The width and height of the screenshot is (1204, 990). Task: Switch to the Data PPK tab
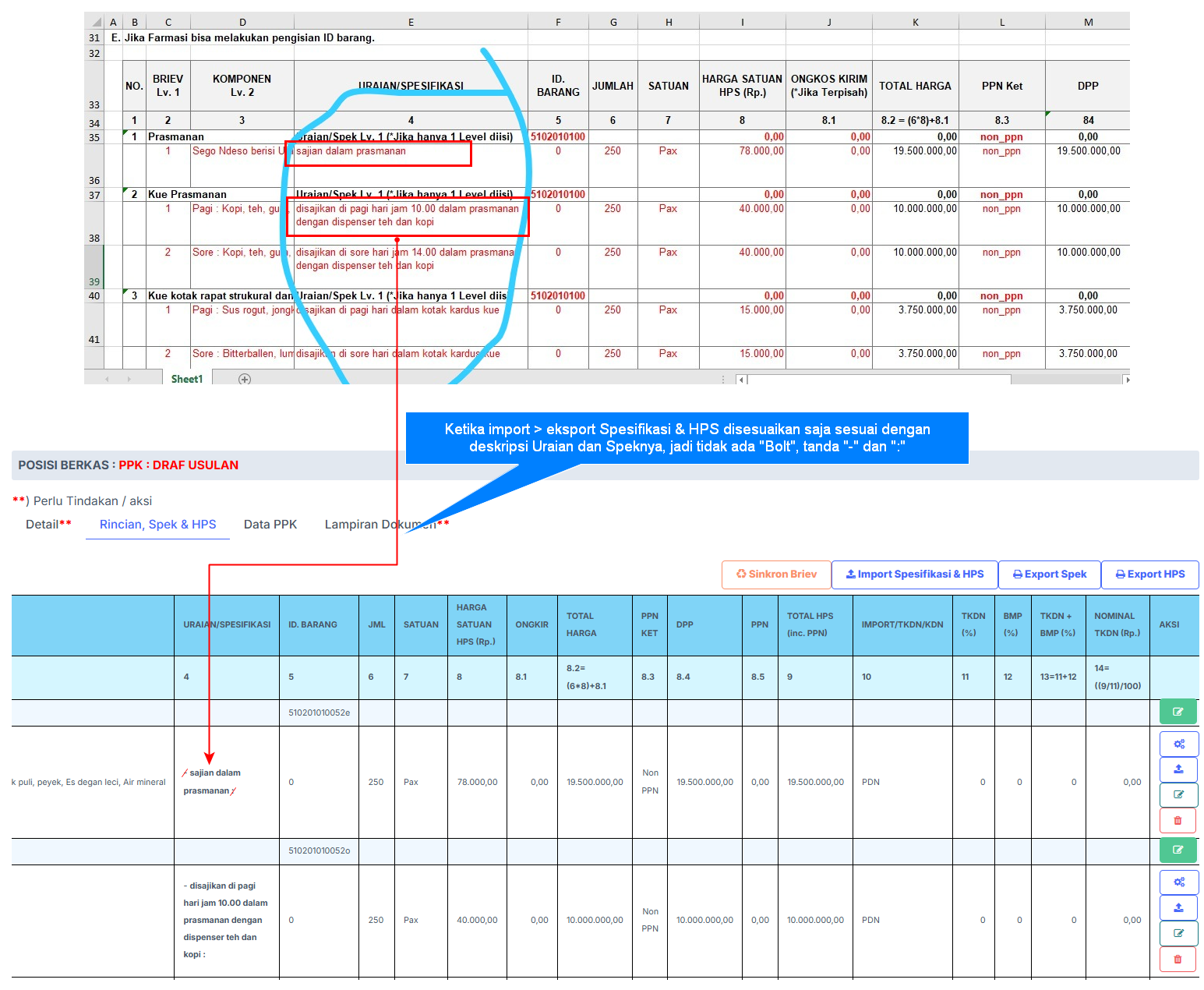coord(270,525)
